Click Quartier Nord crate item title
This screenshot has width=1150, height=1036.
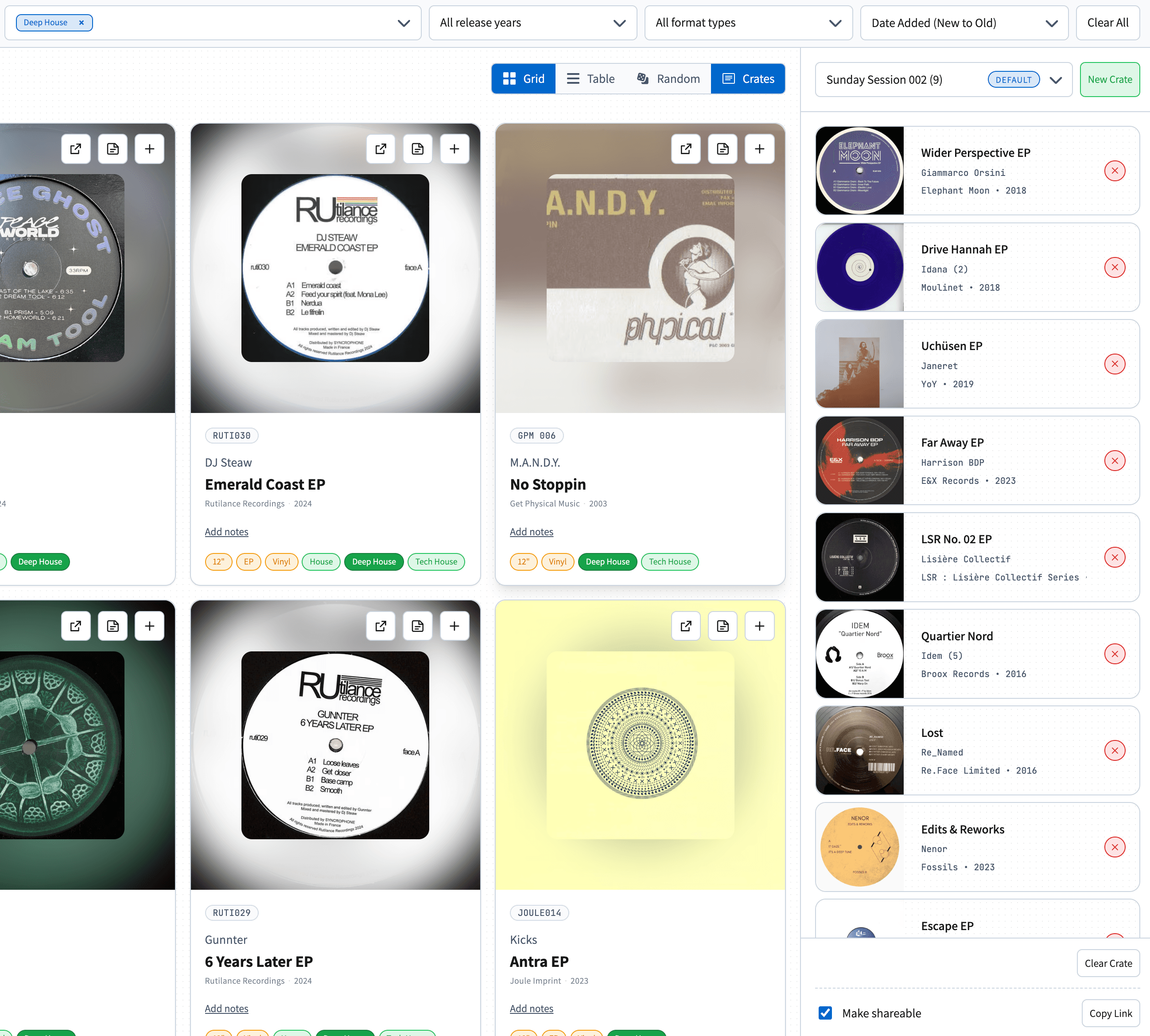(956, 636)
